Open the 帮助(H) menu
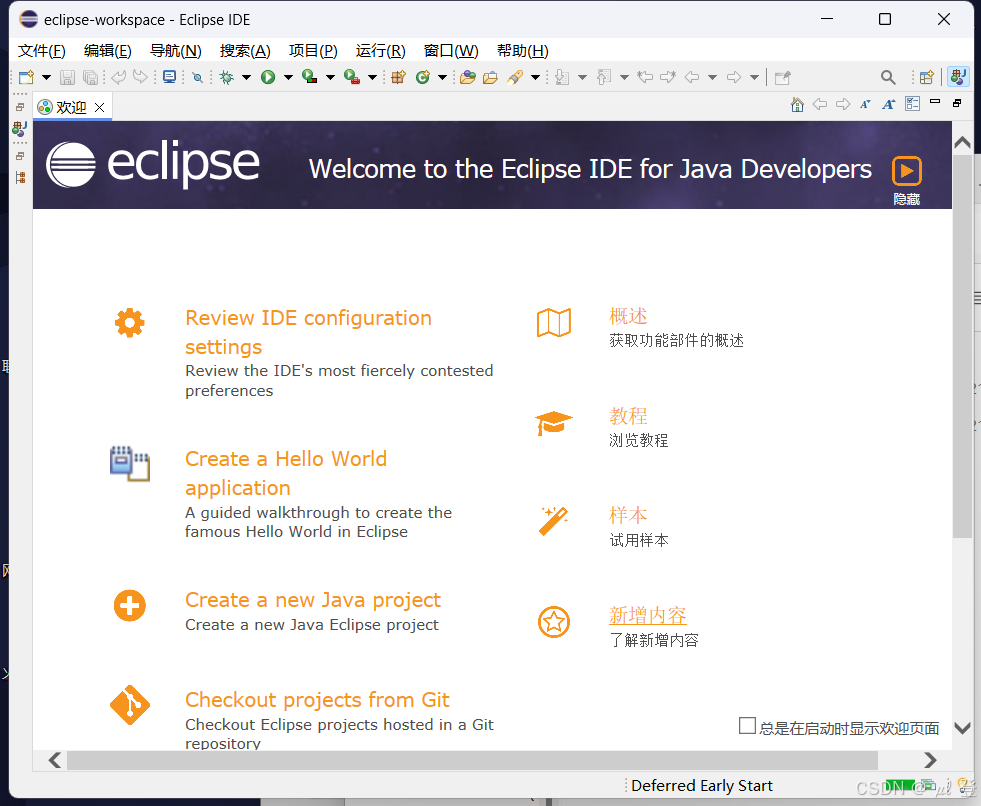 coord(523,51)
